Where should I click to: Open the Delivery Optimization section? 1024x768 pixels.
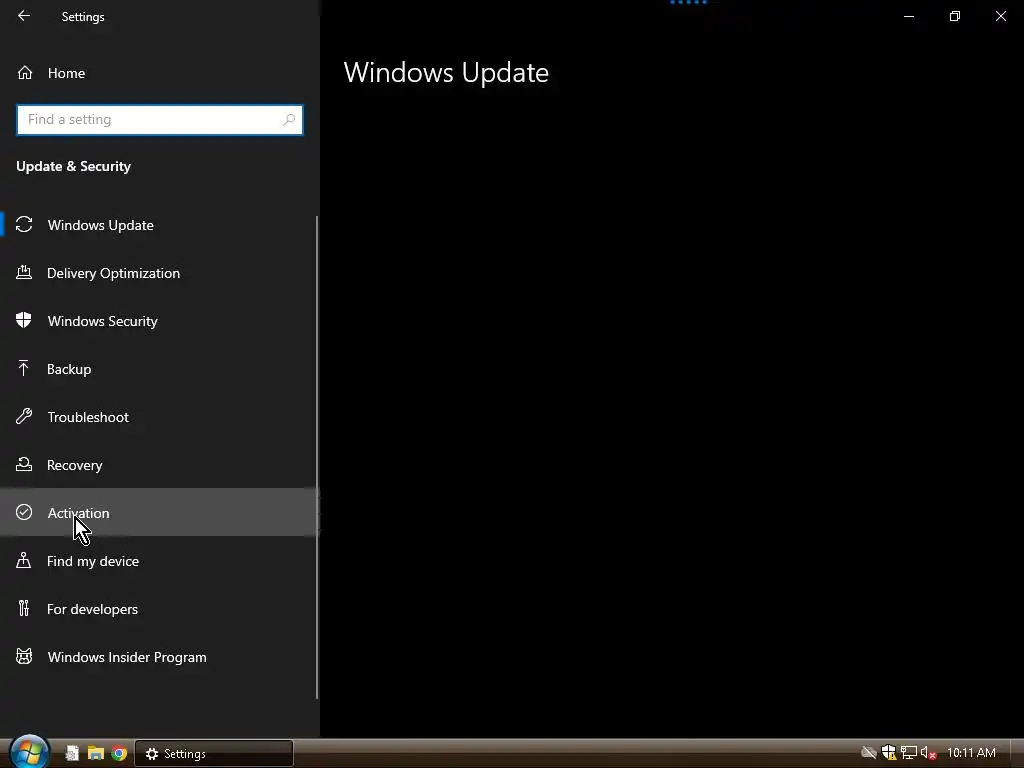click(159, 273)
